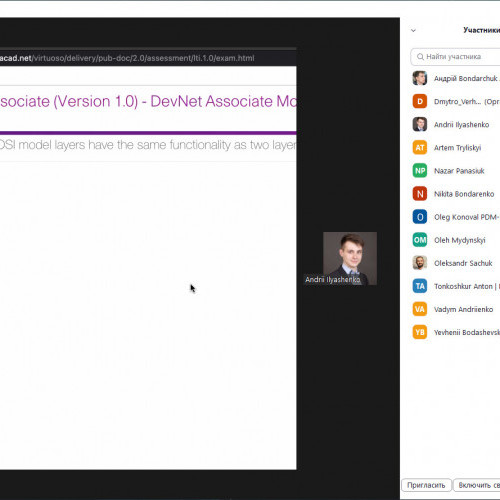The image size is (500, 500).
Task: Click the Пригласить button
Action: coord(426,485)
